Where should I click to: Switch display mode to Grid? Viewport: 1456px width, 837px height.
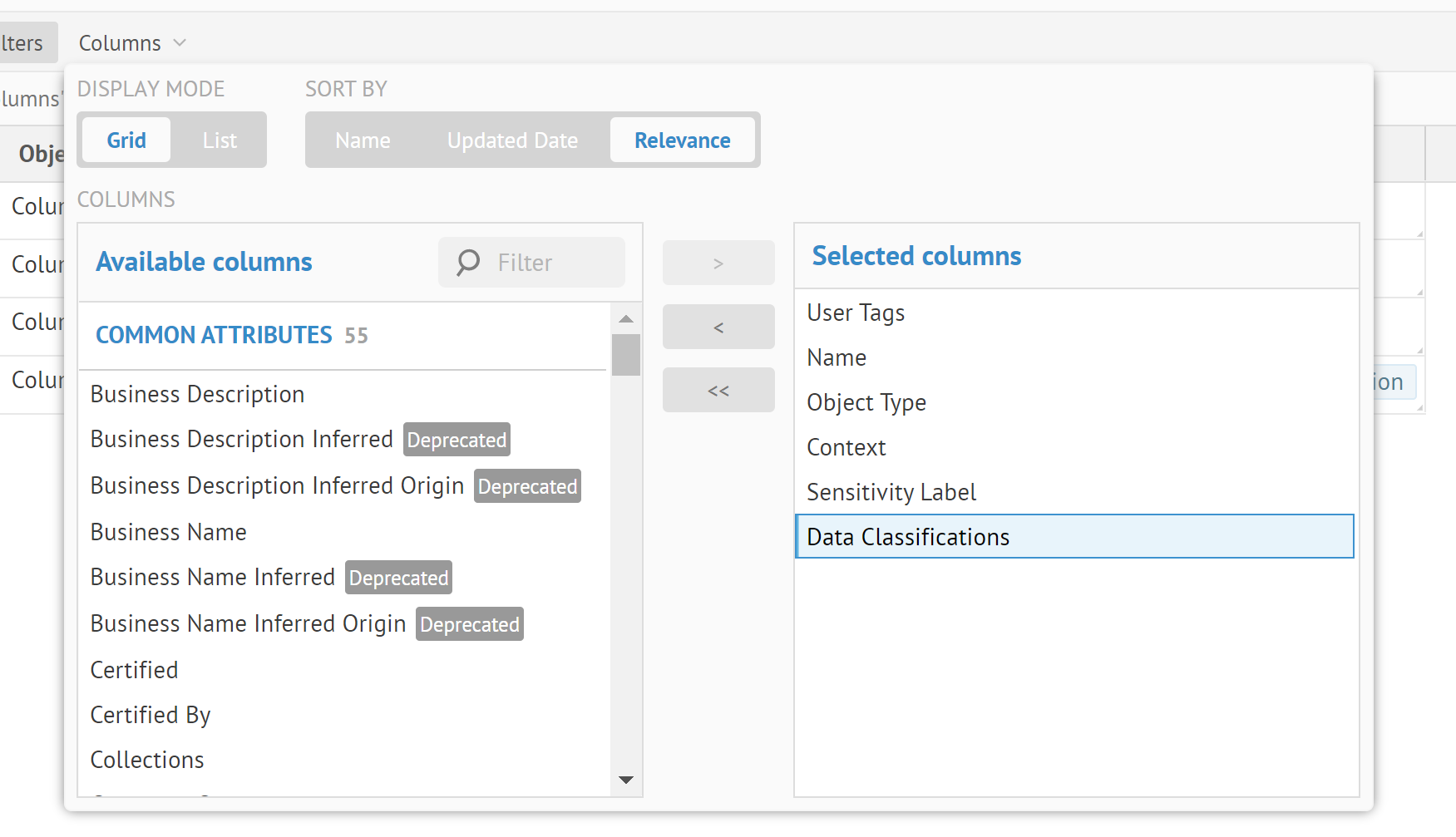point(126,140)
